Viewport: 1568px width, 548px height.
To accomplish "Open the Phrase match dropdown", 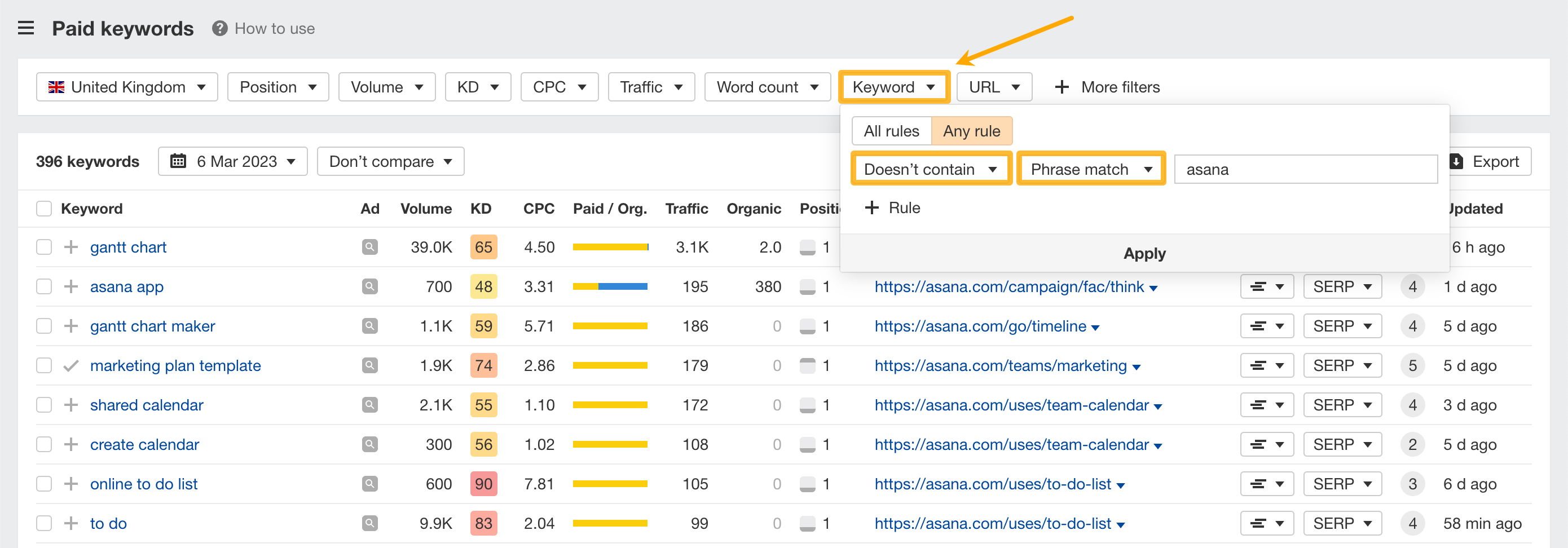I will [1091, 169].
